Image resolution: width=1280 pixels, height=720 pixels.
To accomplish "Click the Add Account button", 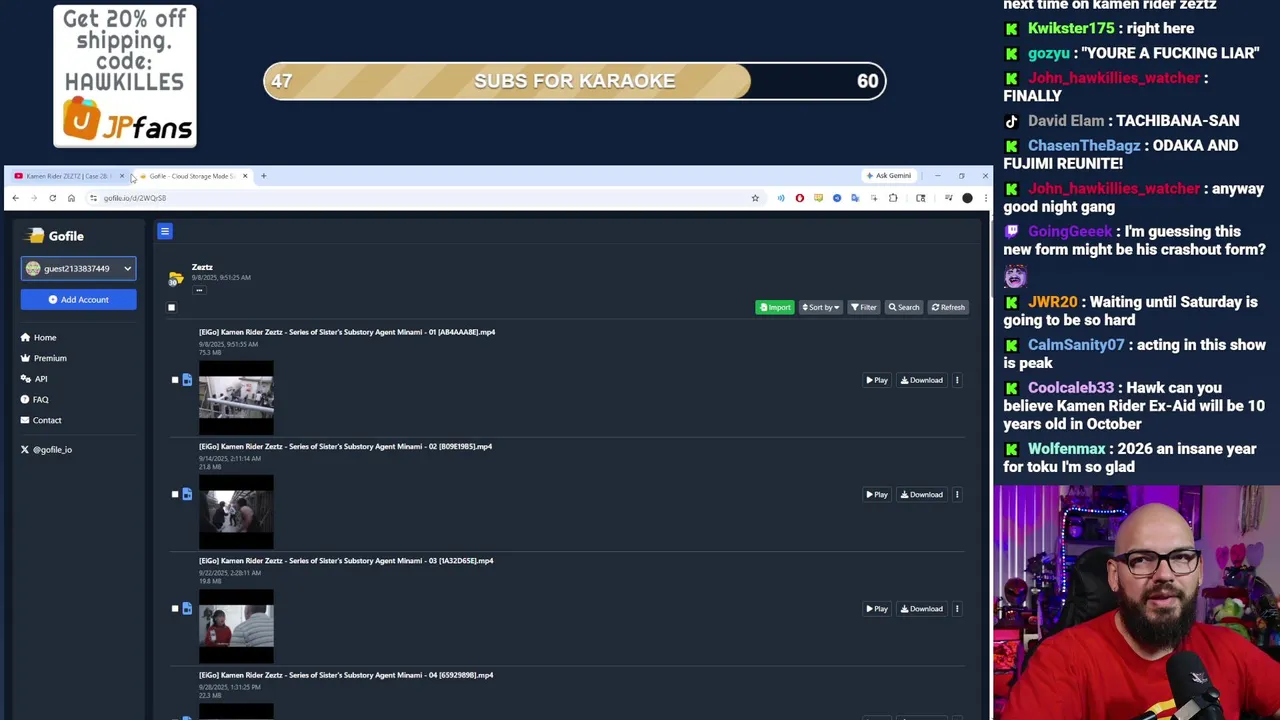I will click(x=78, y=300).
